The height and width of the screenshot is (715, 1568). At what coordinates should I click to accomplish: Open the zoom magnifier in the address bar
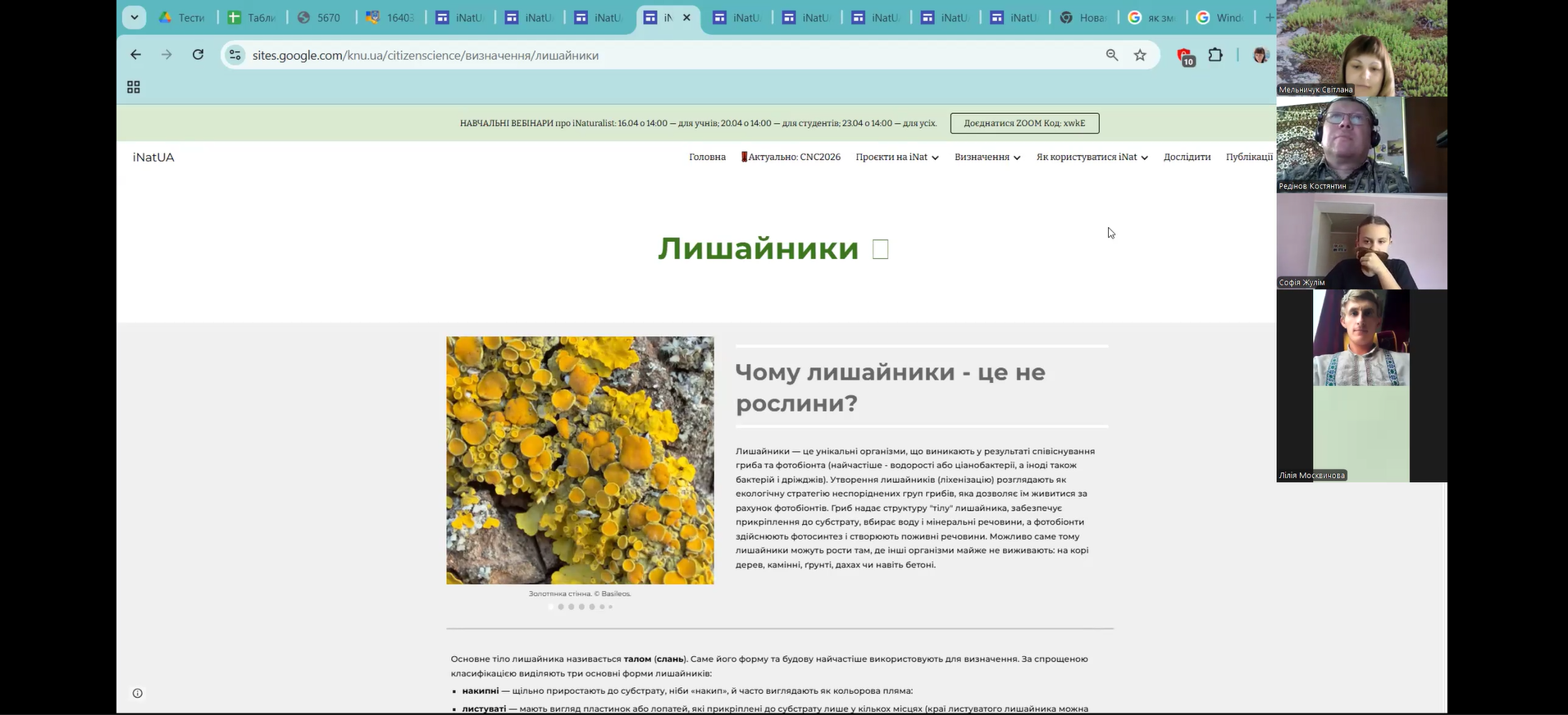pos(1112,55)
